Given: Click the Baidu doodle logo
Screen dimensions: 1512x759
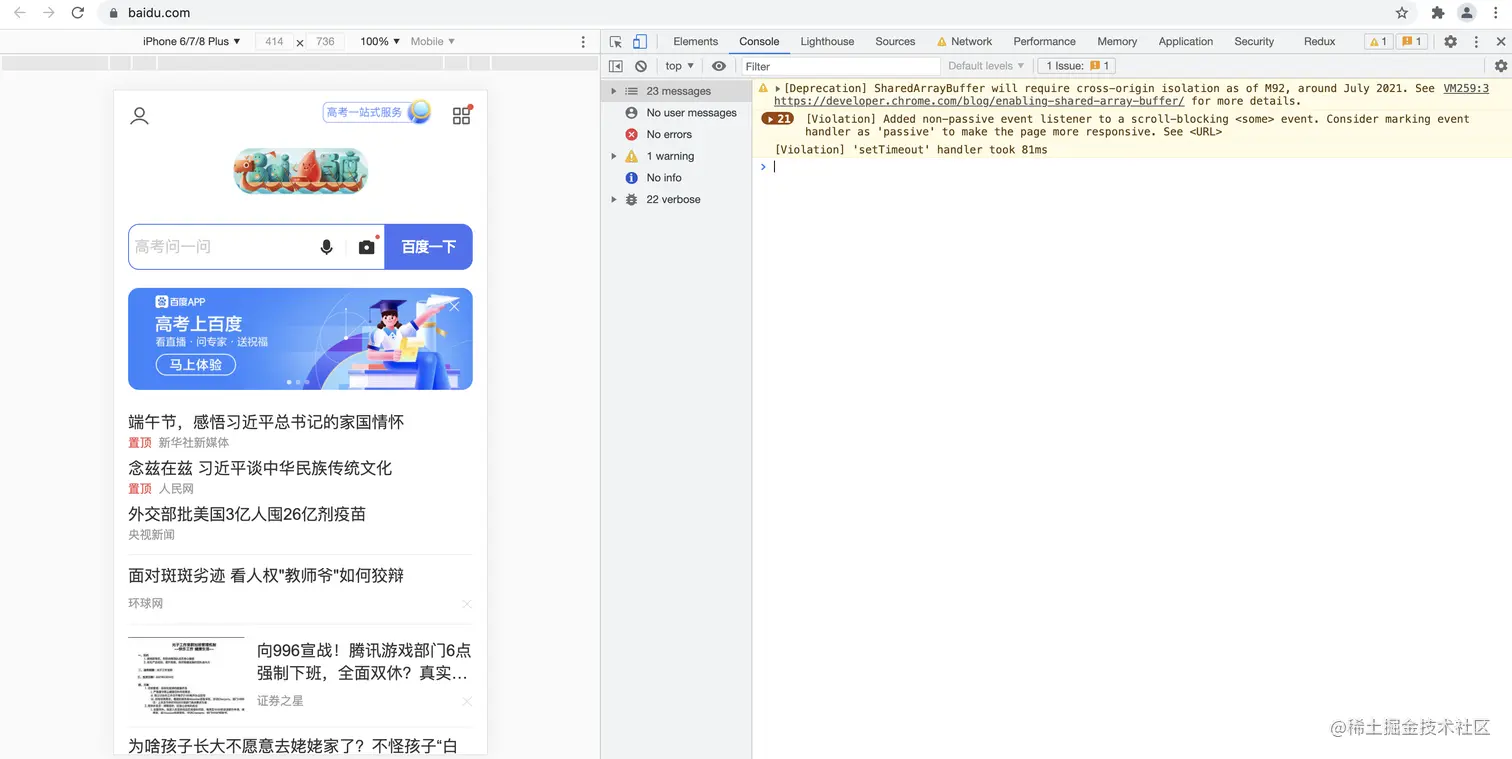Looking at the screenshot, I should (x=301, y=171).
